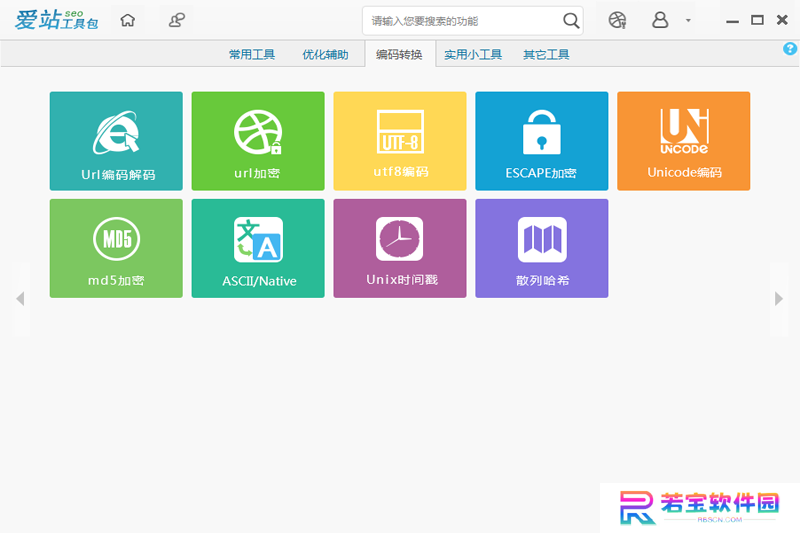The width and height of the screenshot is (800, 533).
Task: Open the md5加密 tool tile
Action: pyautogui.click(x=116, y=248)
